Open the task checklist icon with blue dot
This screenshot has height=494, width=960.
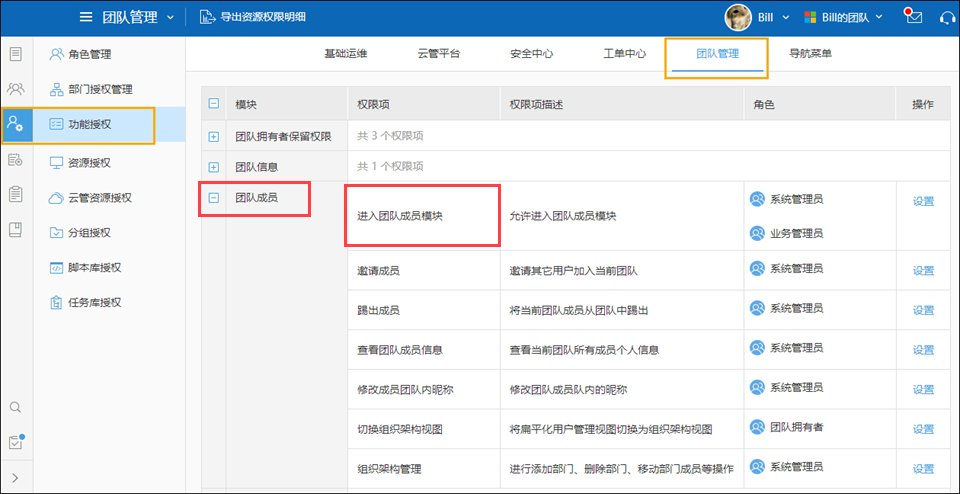pyautogui.click(x=15, y=442)
